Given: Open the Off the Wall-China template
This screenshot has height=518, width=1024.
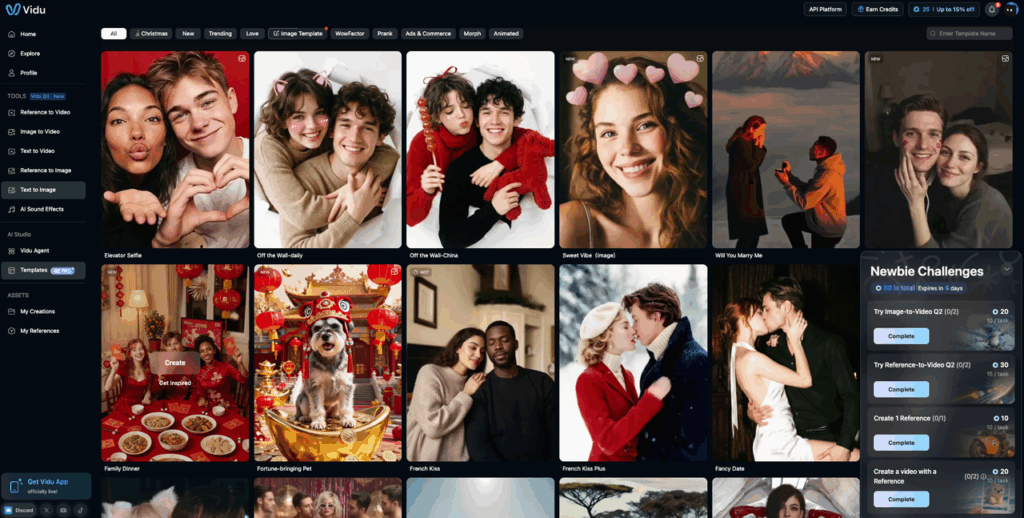Looking at the screenshot, I should [480, 150].
